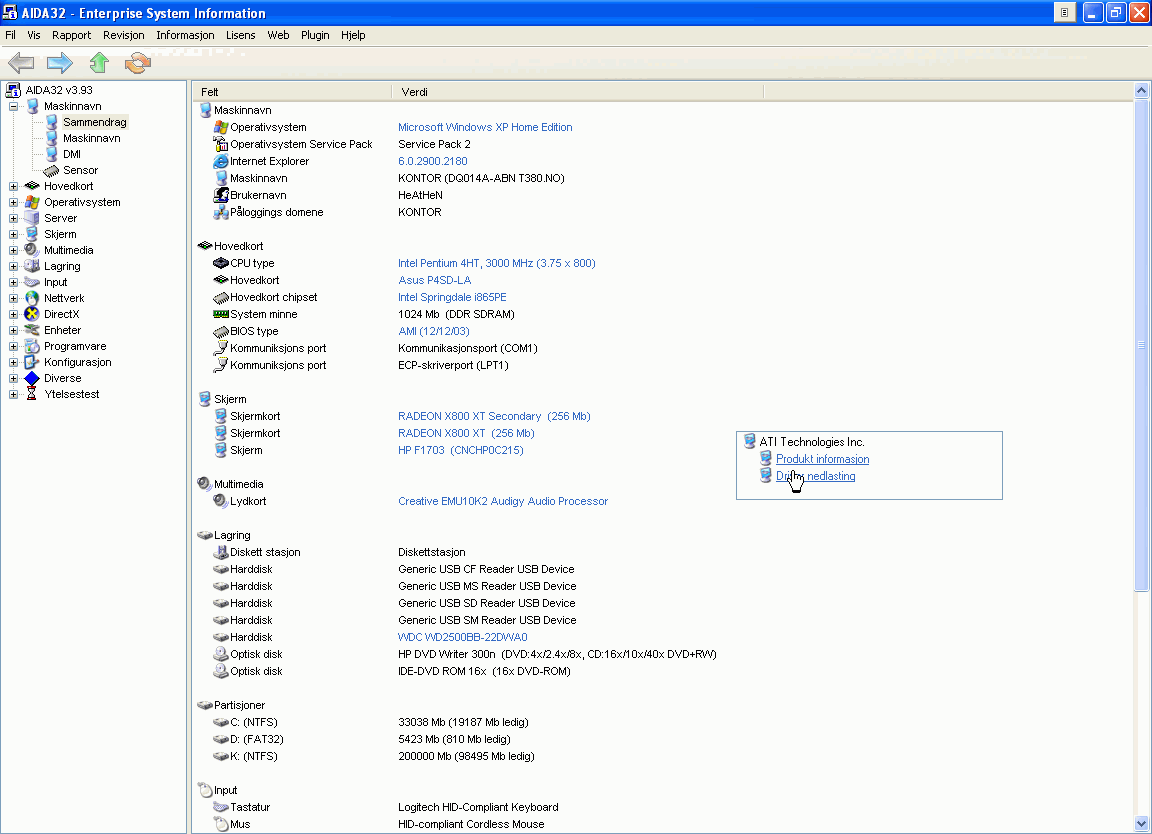Click the scrollbar up arrow
This screenshot has height=834, width=1152.
[x=1141, y=90]
